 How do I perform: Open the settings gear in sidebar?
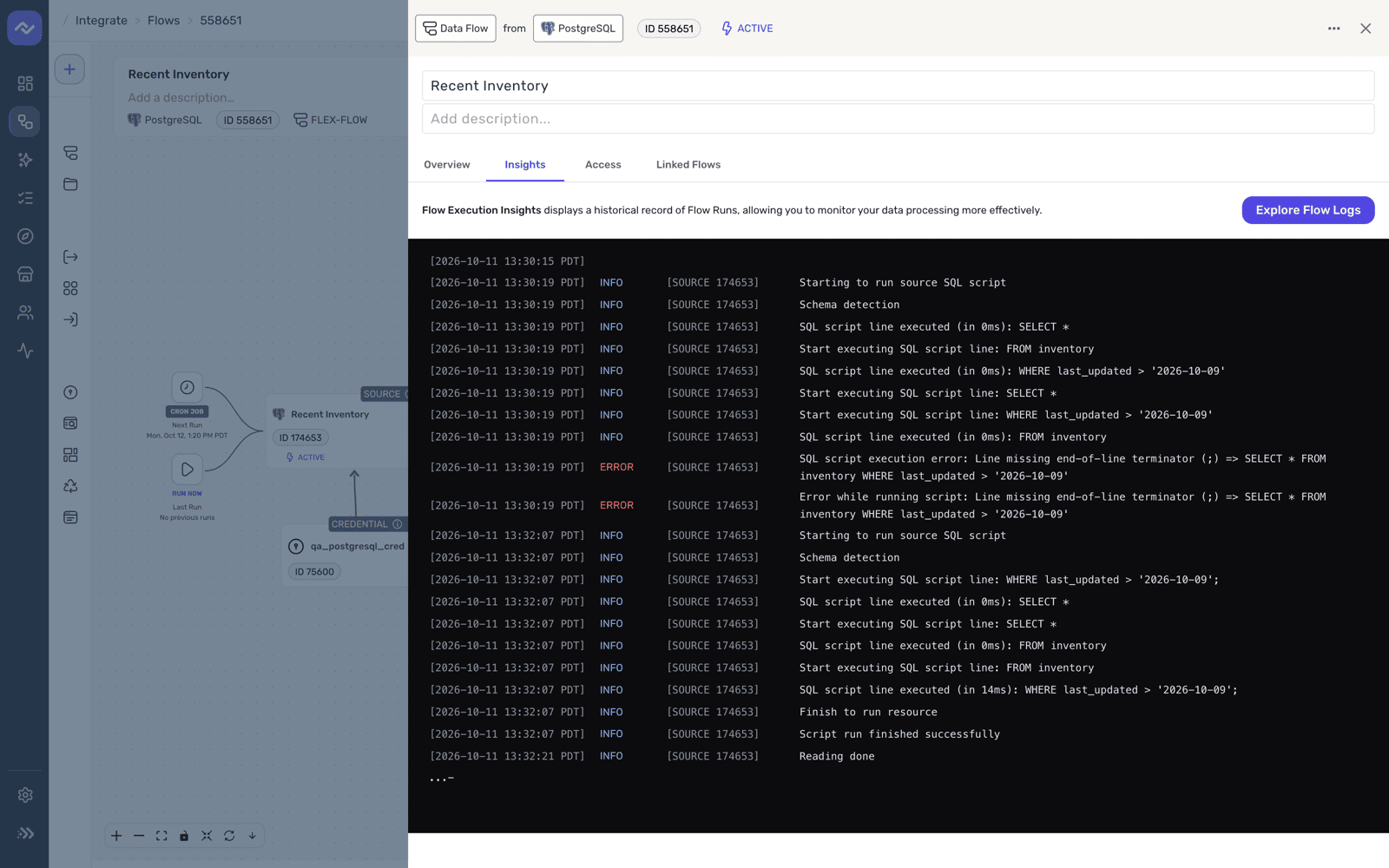[x=25, y=795]
